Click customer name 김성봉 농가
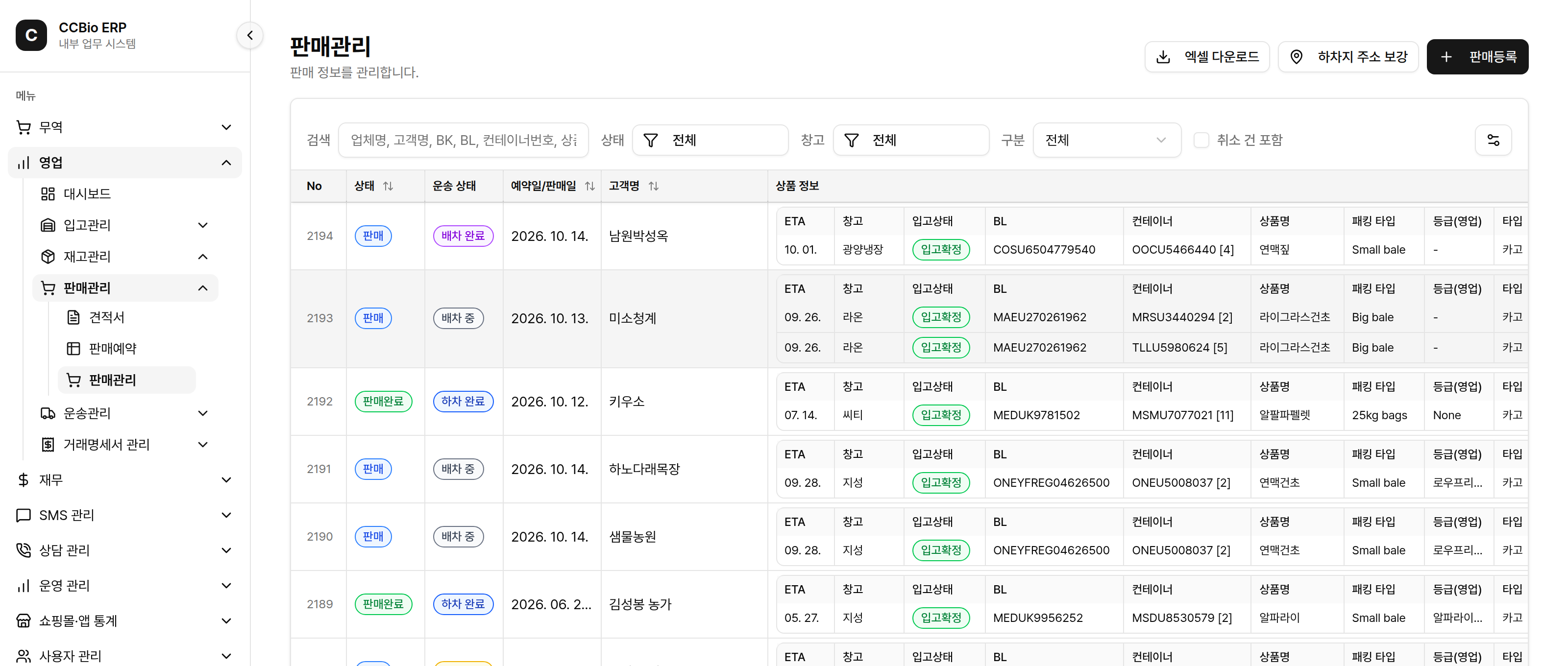This screenshot has width=1568, height=666. [x=640, y=604]
